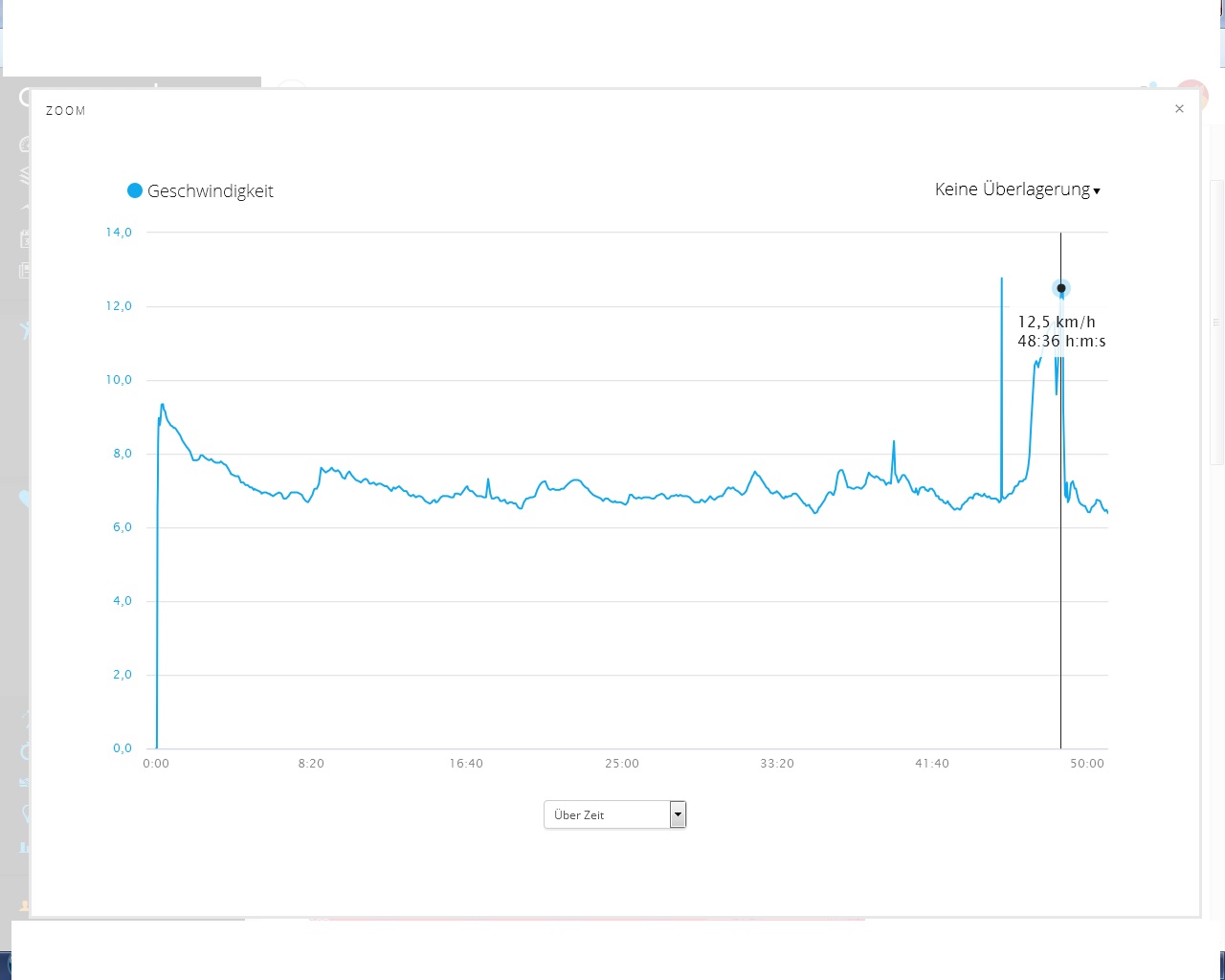Click the page scrollbar at right edge
The width and height of the screenshot is (1225, 980).
[1216, 323]
